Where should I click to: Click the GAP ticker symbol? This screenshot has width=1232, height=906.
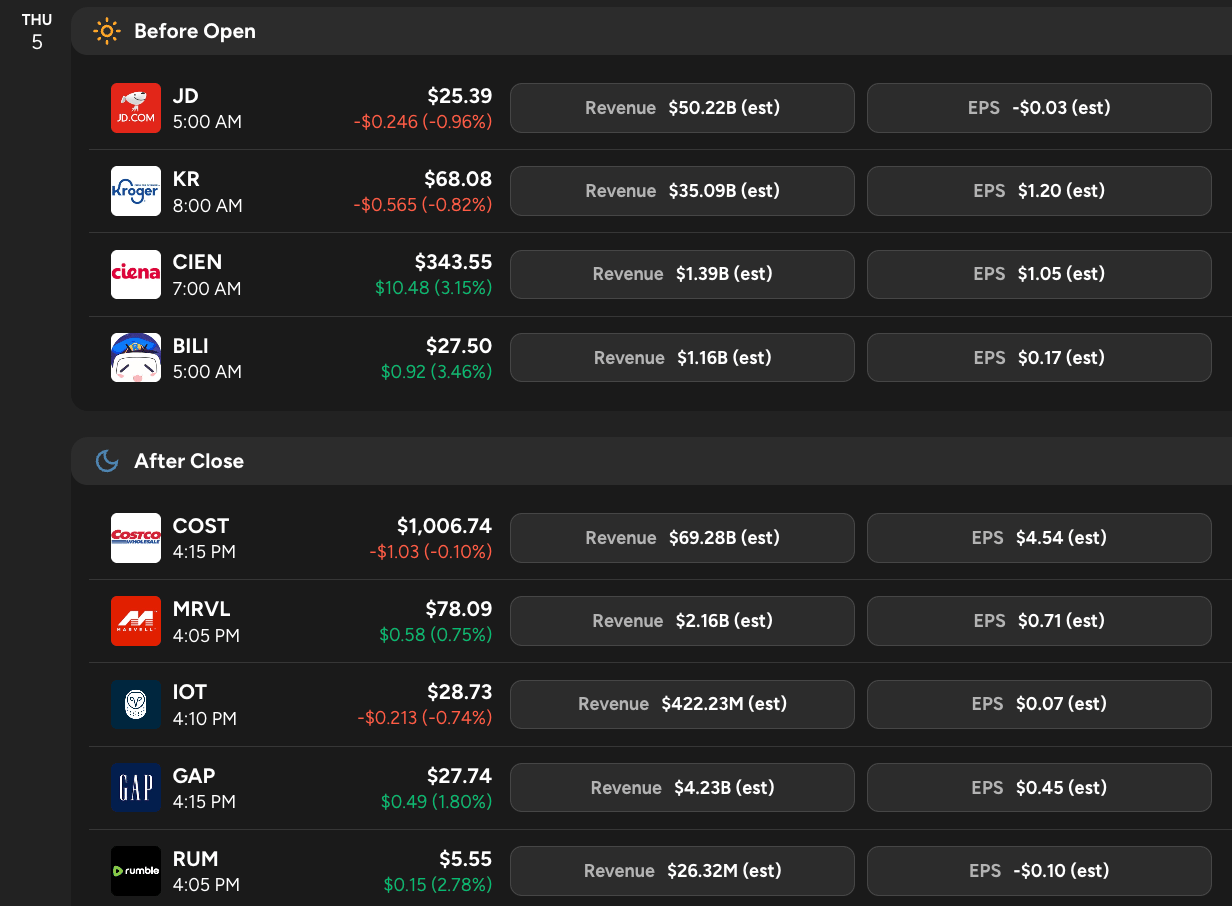[194, 776]
